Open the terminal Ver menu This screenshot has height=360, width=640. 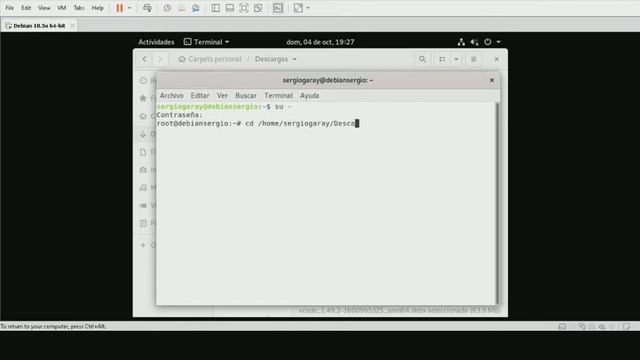click(222, 96)
